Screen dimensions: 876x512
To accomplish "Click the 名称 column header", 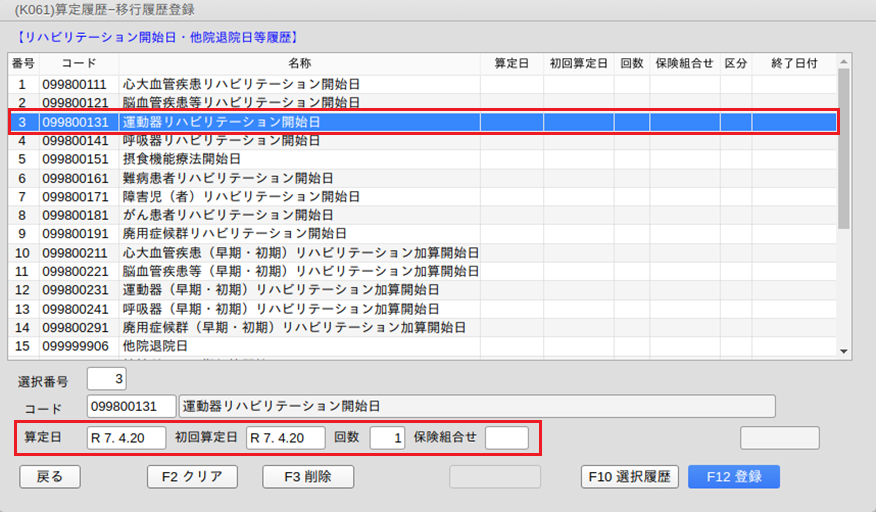I will (x=299, y=63).
